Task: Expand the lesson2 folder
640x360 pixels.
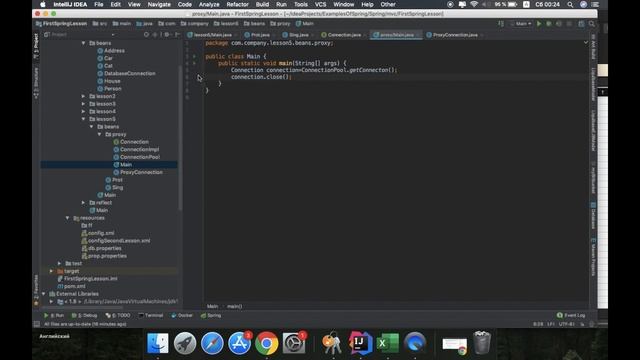Action: tap(84, 96)
